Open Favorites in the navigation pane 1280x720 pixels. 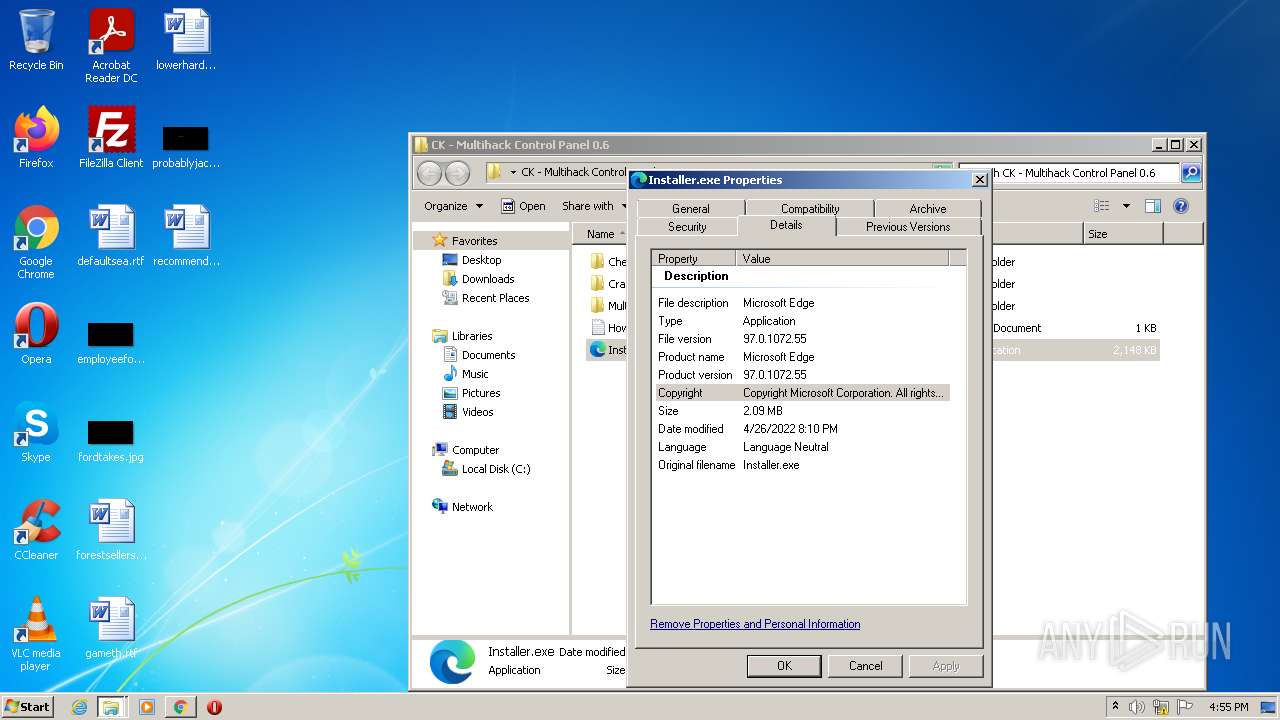[x=474, y=241]
